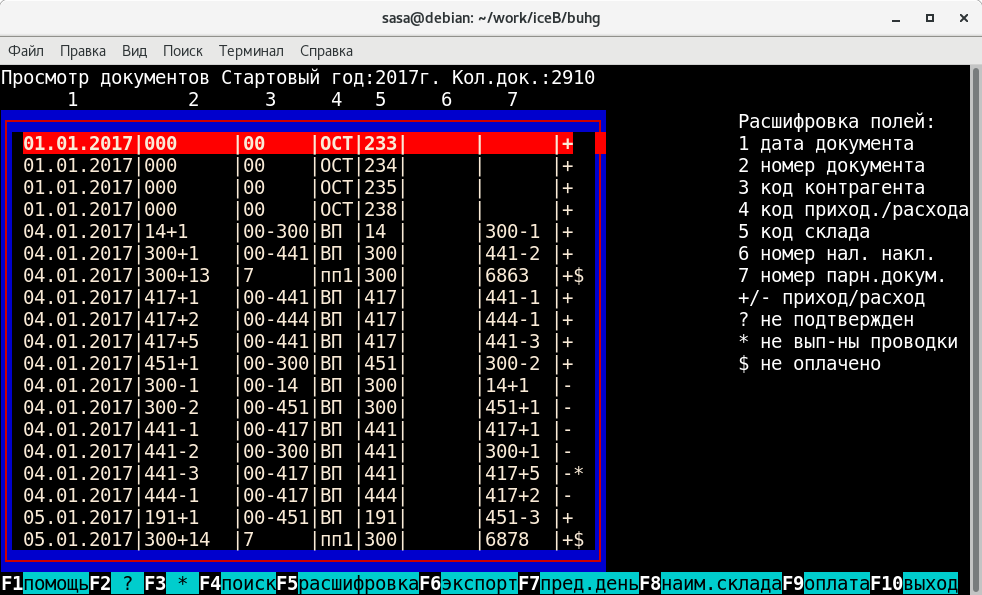
Task: Open the Поиск menu
Action: coord(182,51)
